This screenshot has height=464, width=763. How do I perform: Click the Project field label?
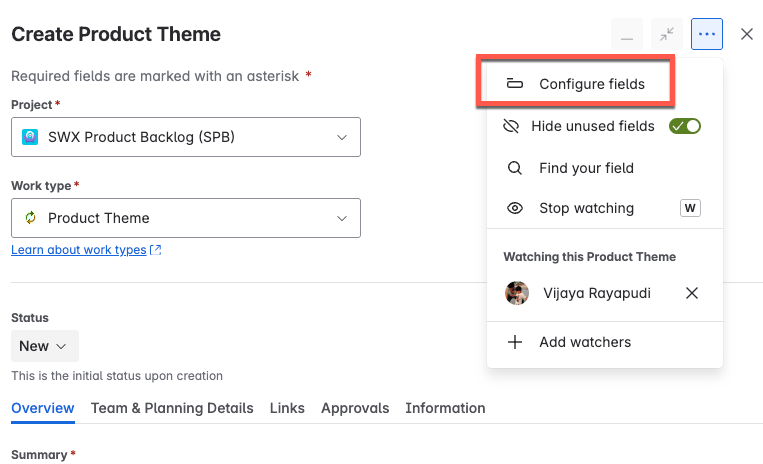point(32,105)
